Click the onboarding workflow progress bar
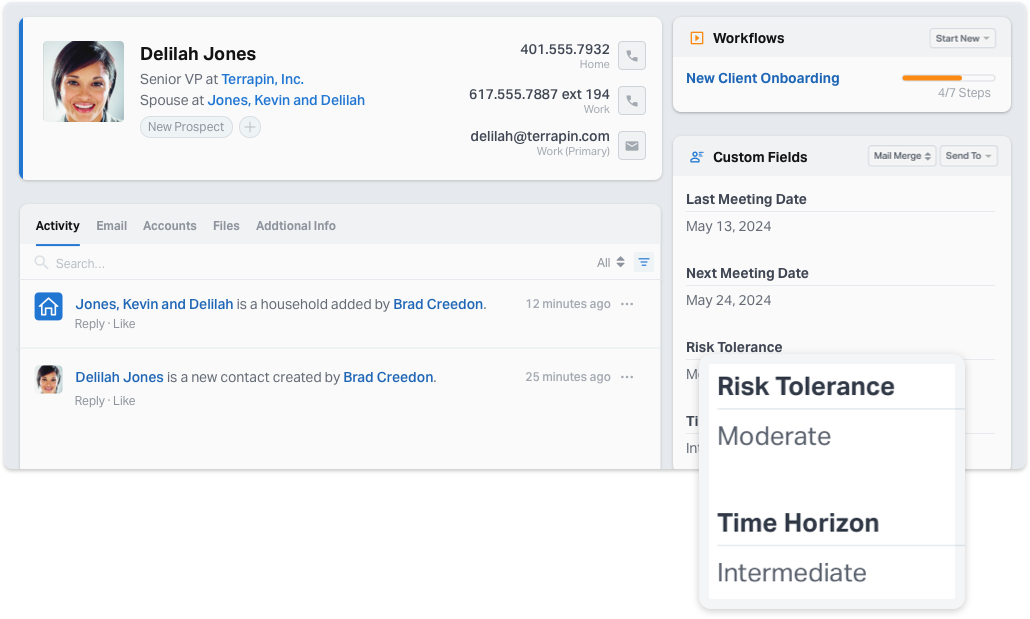This screenshot has height=619, width=1030. click(x=949, y=78)
